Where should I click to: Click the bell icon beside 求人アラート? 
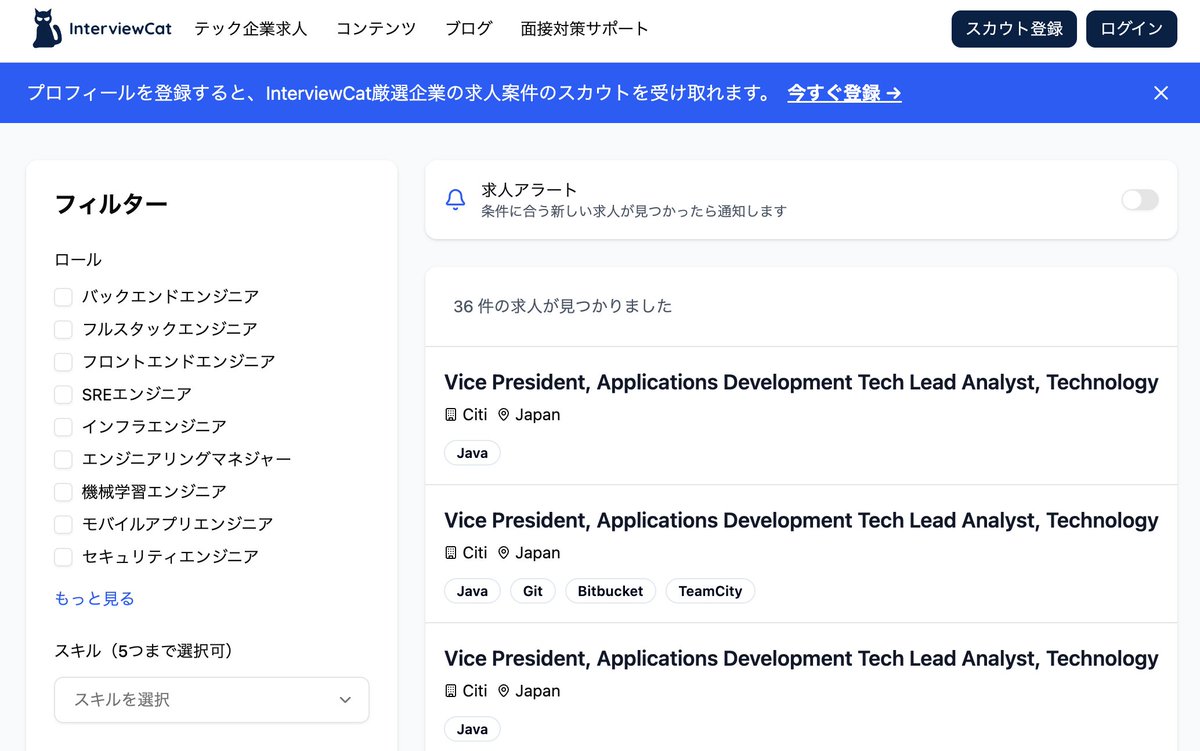(455, 200)
